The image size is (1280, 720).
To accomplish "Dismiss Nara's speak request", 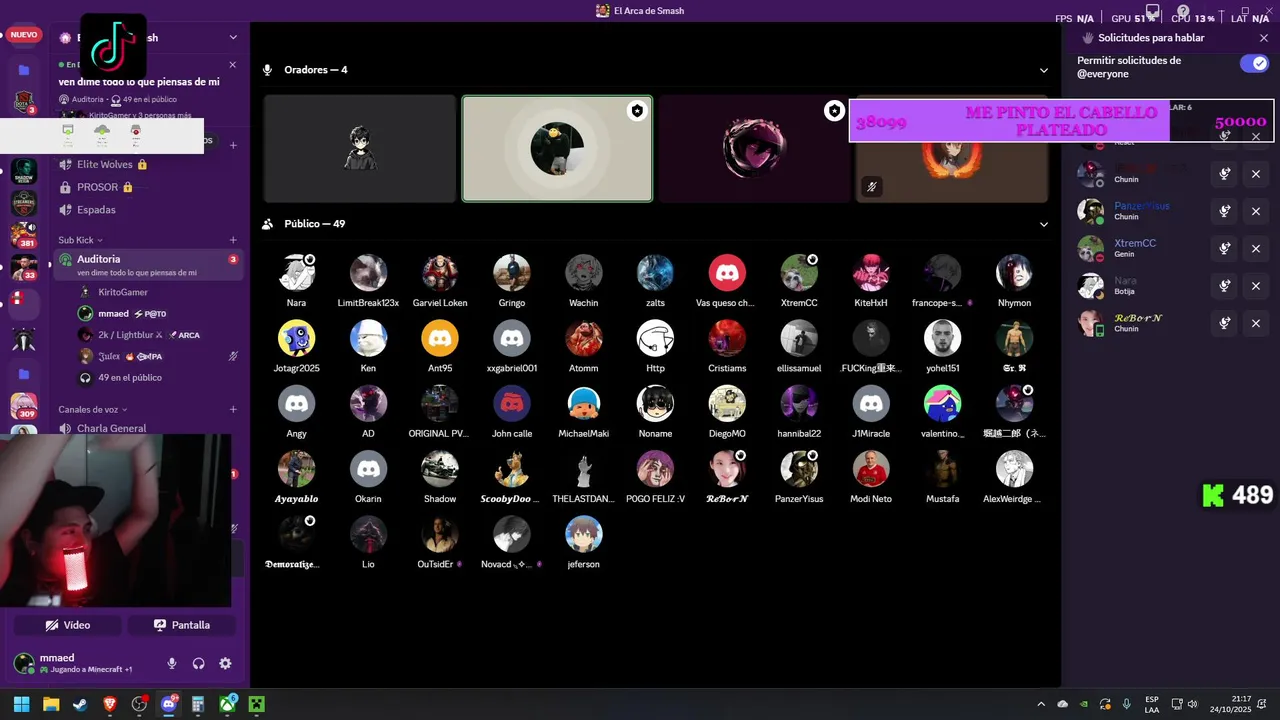I will coord(1256,286).
